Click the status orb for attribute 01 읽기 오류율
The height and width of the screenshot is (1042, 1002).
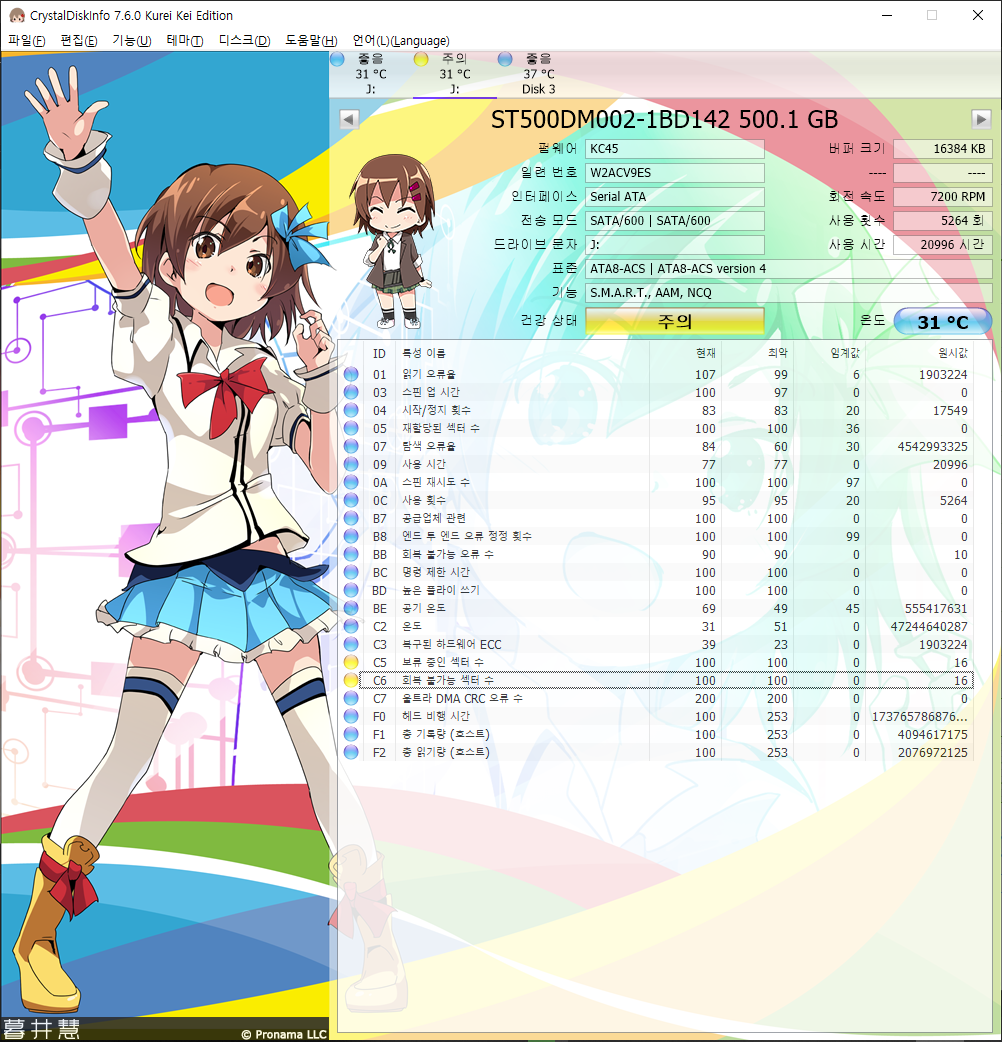pos(351,374)
